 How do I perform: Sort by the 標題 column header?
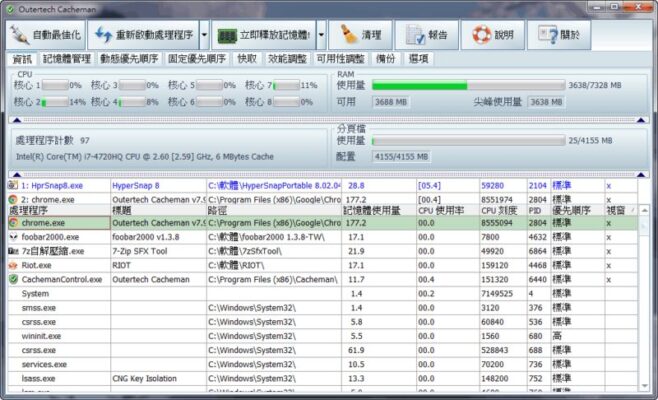pyautogui.click(x=158, y=210)
